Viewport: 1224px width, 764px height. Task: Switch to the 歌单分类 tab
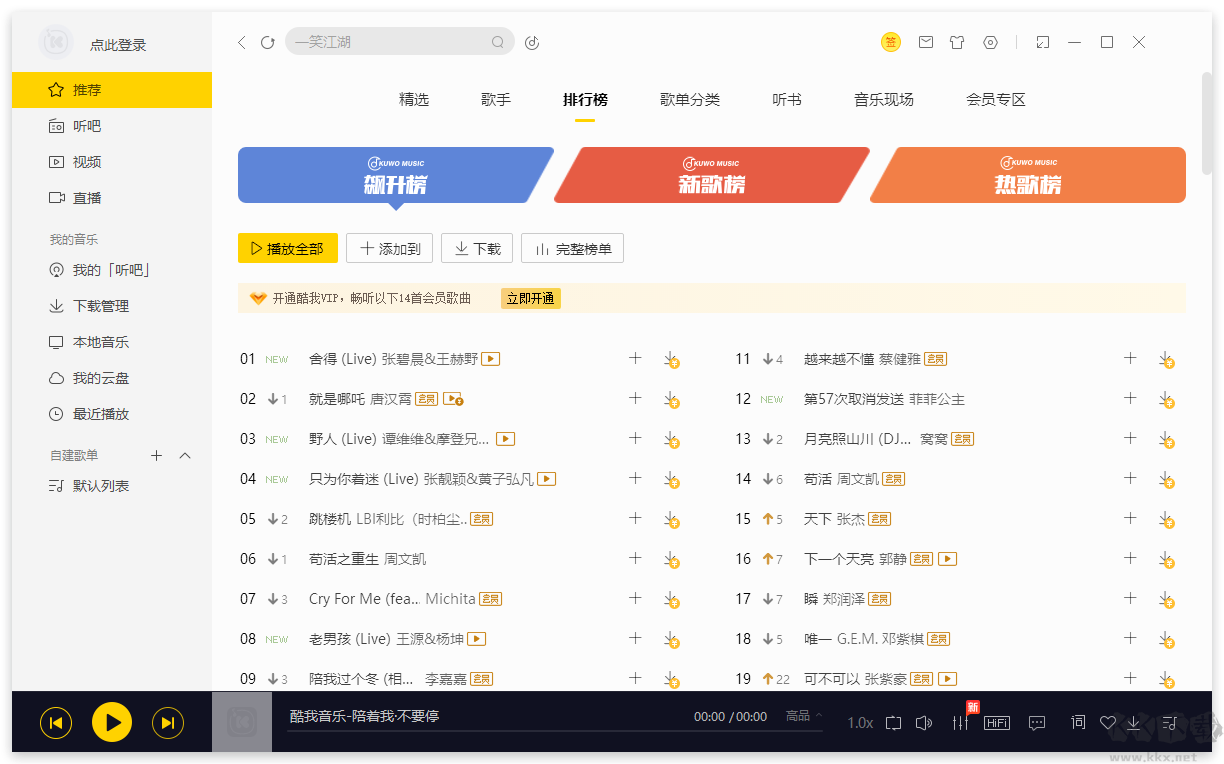coord(690,100)
